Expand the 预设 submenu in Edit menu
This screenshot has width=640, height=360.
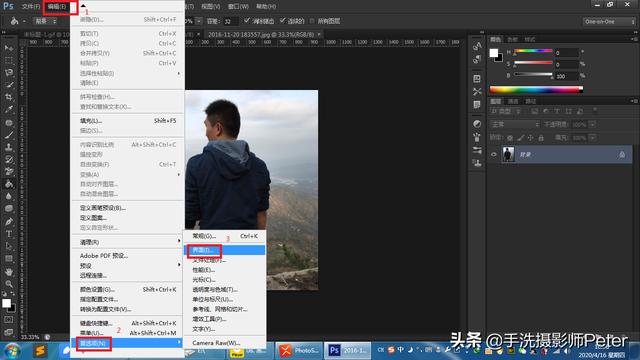tap(127, 266)
